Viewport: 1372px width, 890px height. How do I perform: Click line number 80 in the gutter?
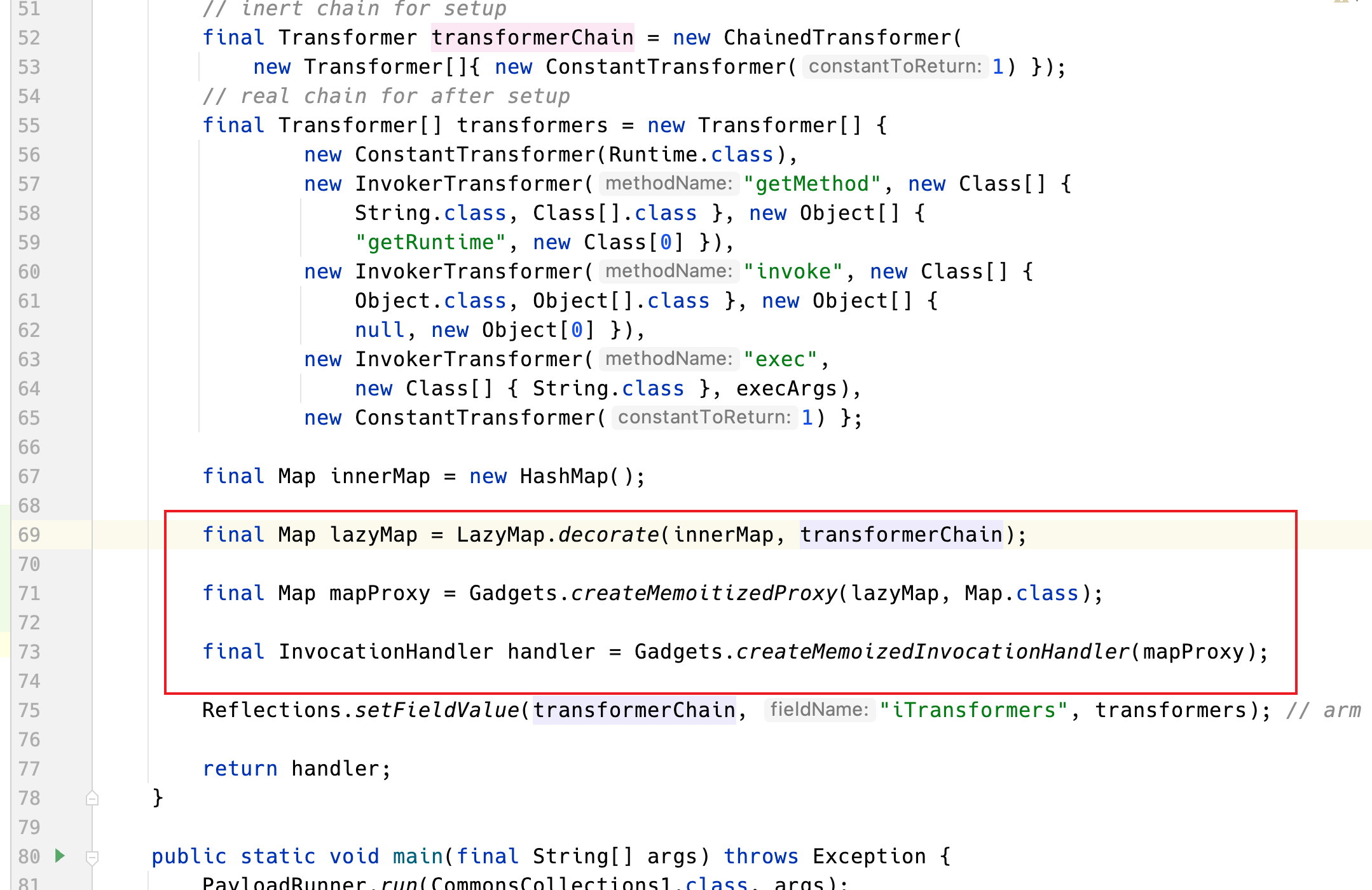29,856
